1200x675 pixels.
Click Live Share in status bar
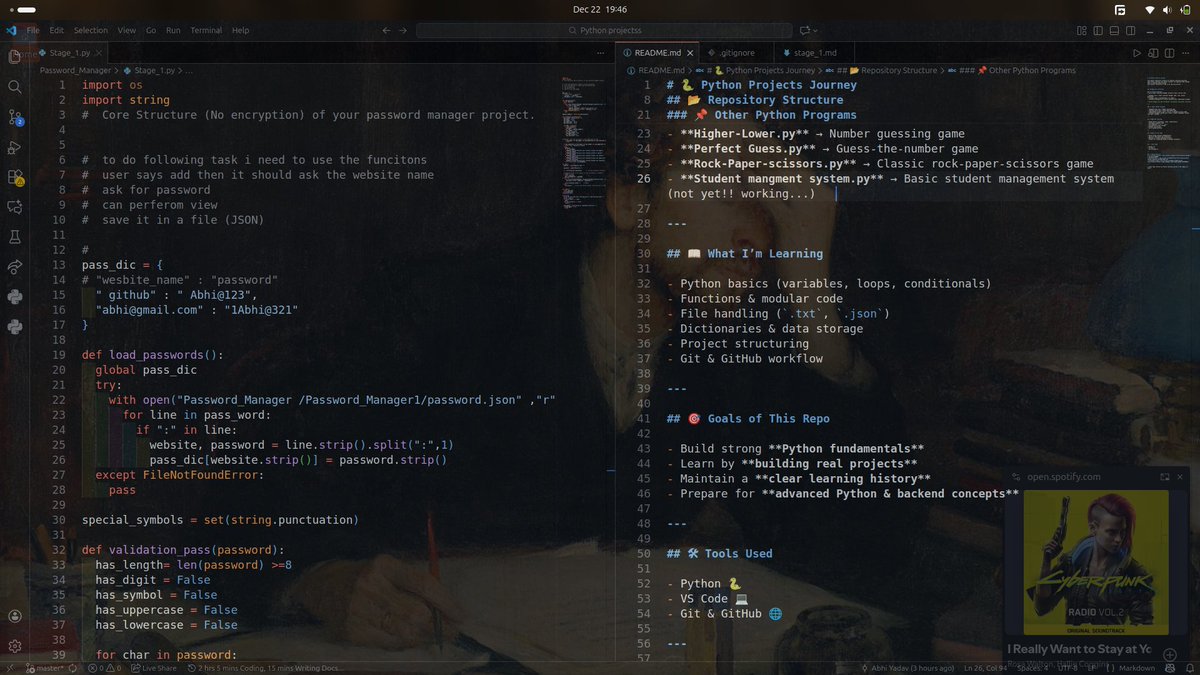tap(154, 667)
